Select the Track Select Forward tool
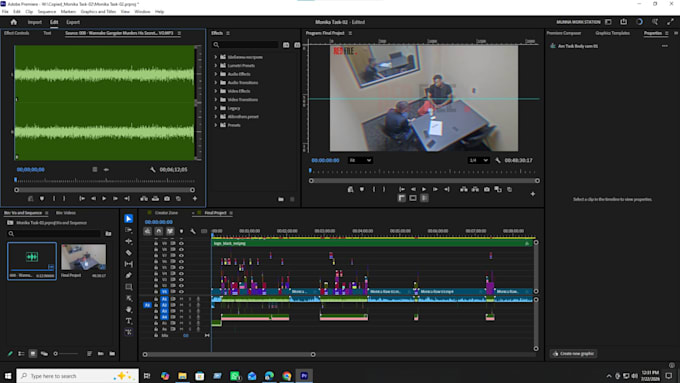The image size is (680, 383). click(x=128, y=230)
